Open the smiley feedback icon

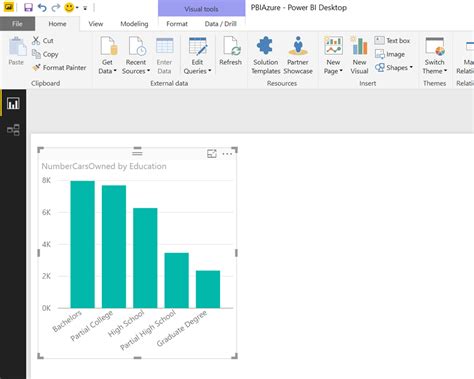[69, 7]
